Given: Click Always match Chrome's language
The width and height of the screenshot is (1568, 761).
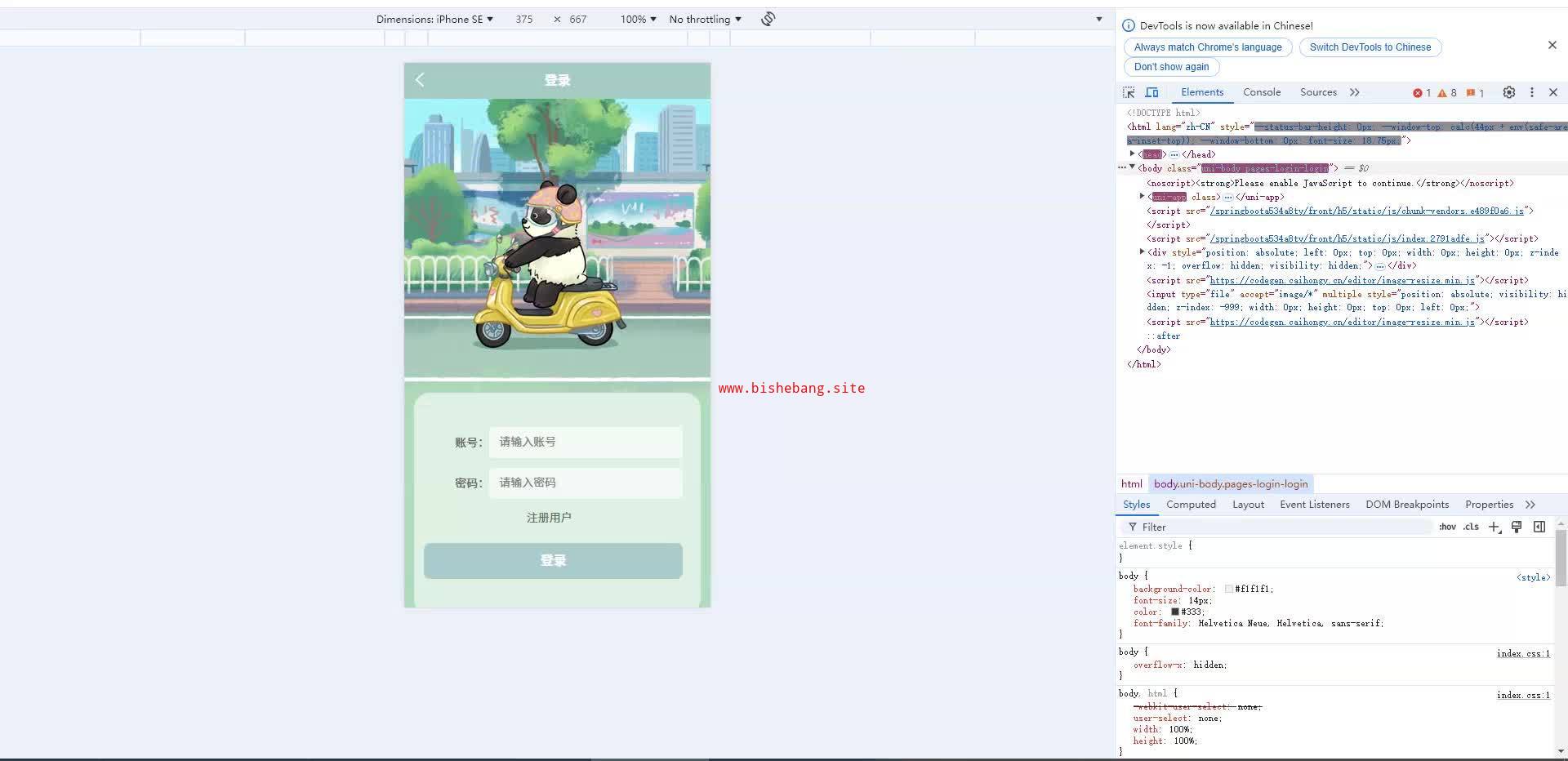Looking at the screenshot, I should pyautogui.click(x=1208, y=47).
